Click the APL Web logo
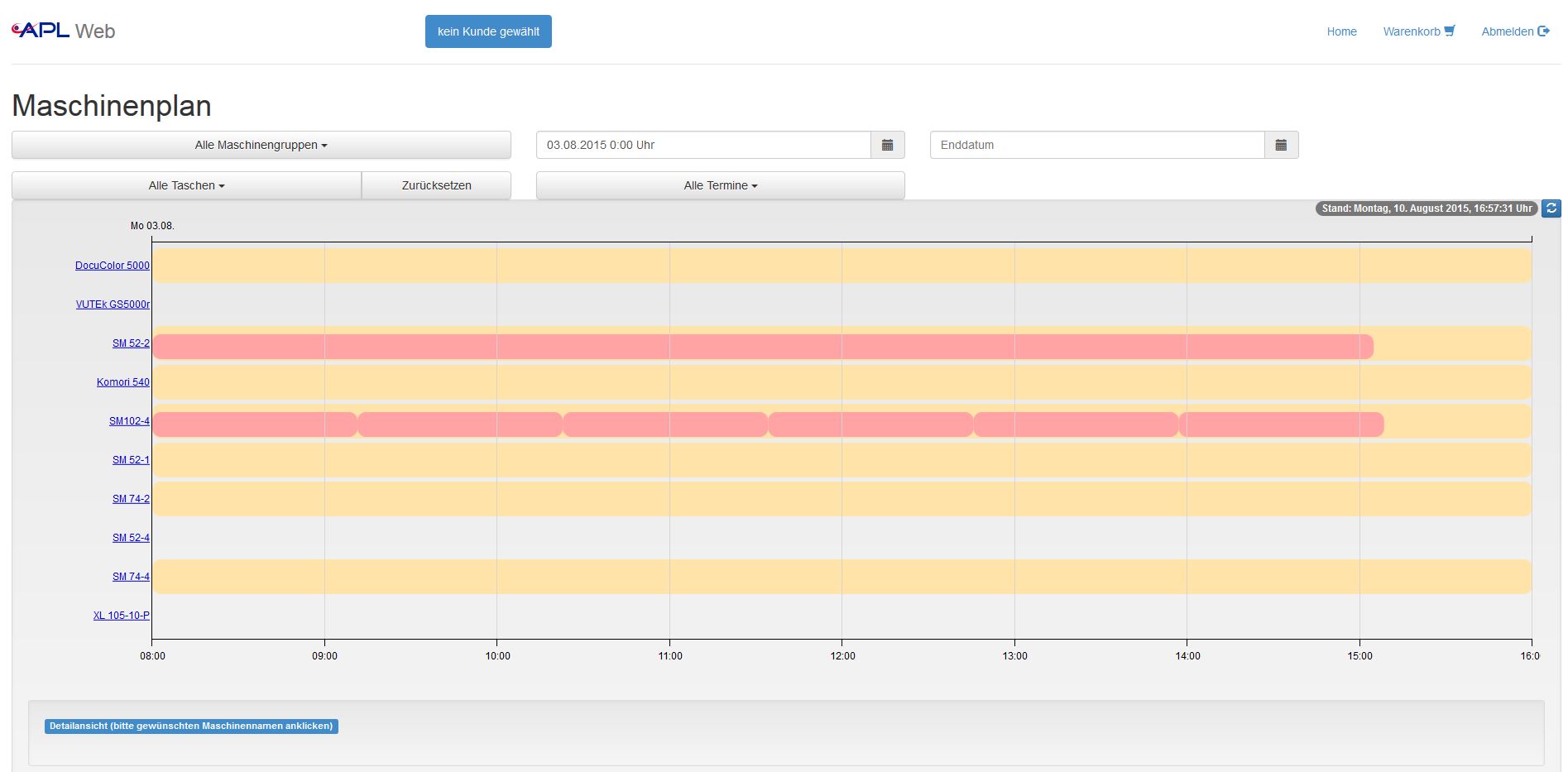The image size is (1568, 772). coord(64,31)
